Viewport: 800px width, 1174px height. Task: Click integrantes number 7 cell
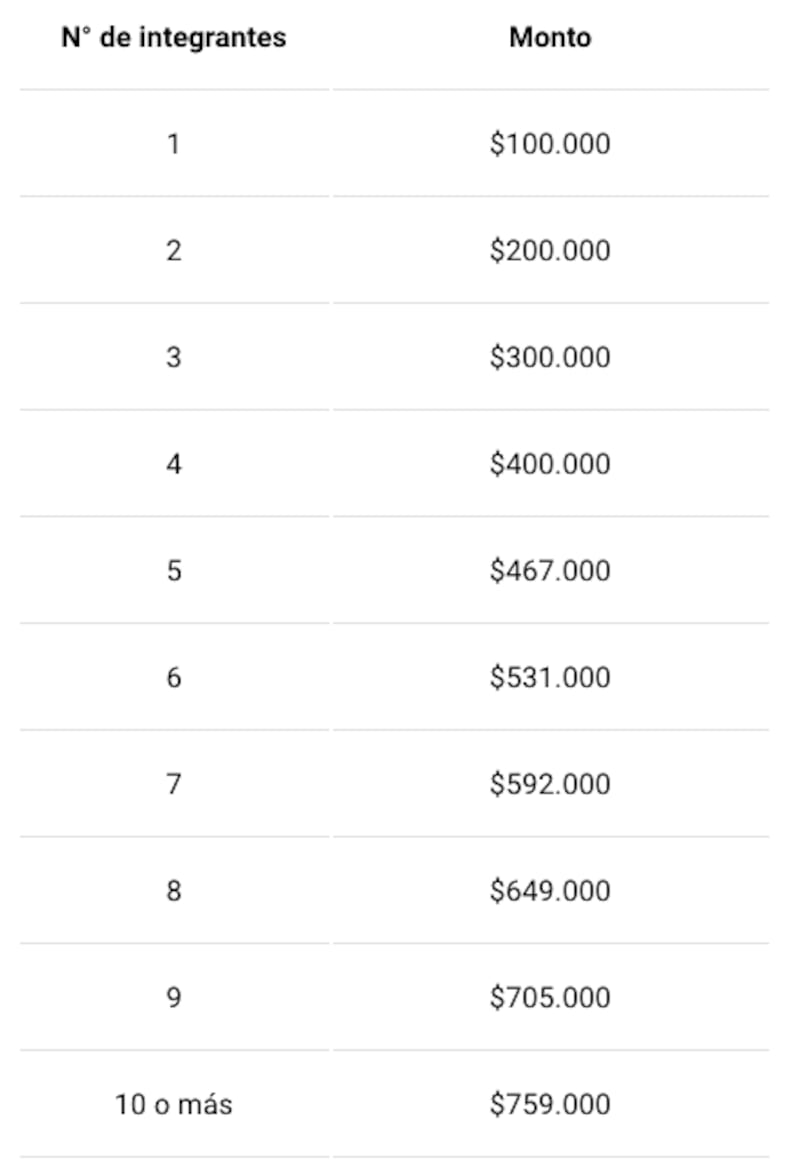click(x=174, y=784)
